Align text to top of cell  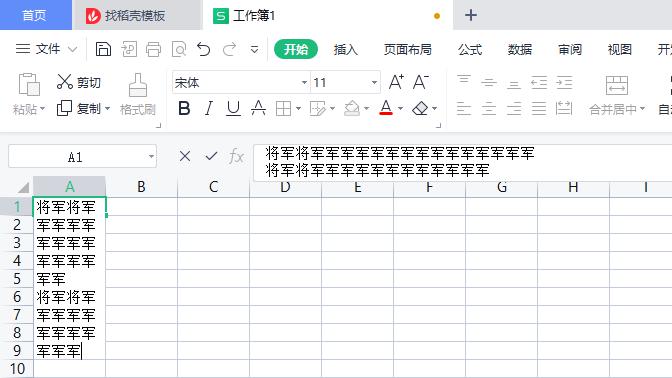(464, 82)
